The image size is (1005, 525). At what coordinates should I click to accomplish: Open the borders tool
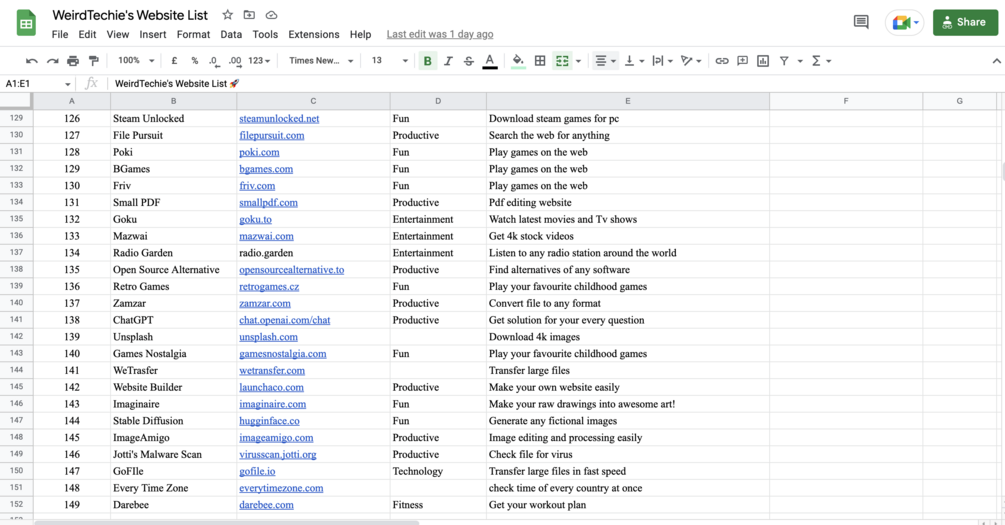click(x=540, y=61)
